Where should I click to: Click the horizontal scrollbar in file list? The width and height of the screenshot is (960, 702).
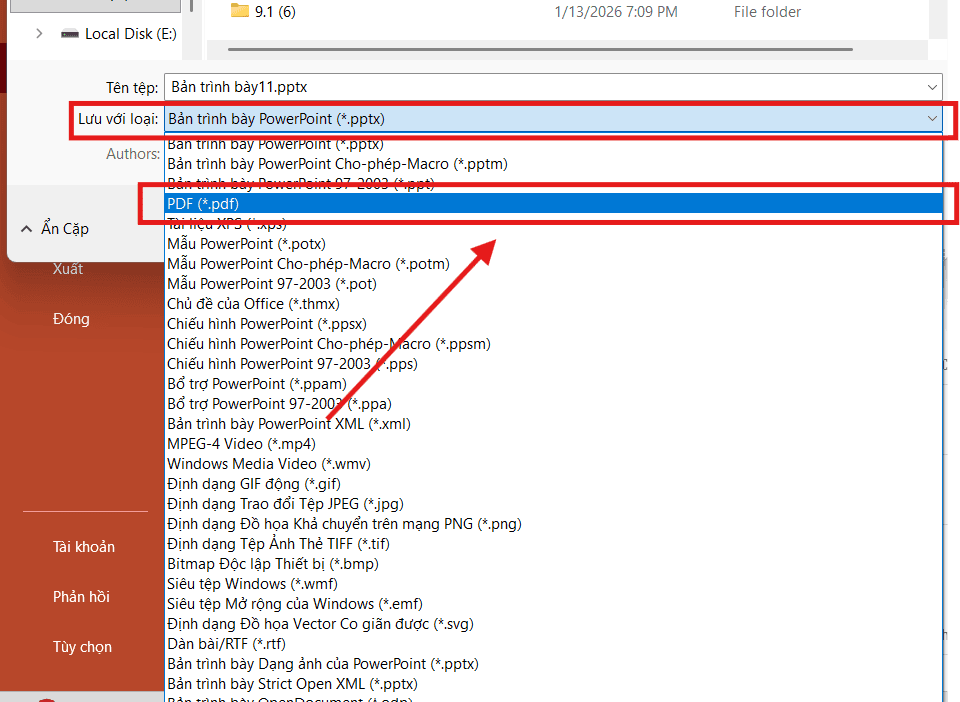(x=540, y=49)
